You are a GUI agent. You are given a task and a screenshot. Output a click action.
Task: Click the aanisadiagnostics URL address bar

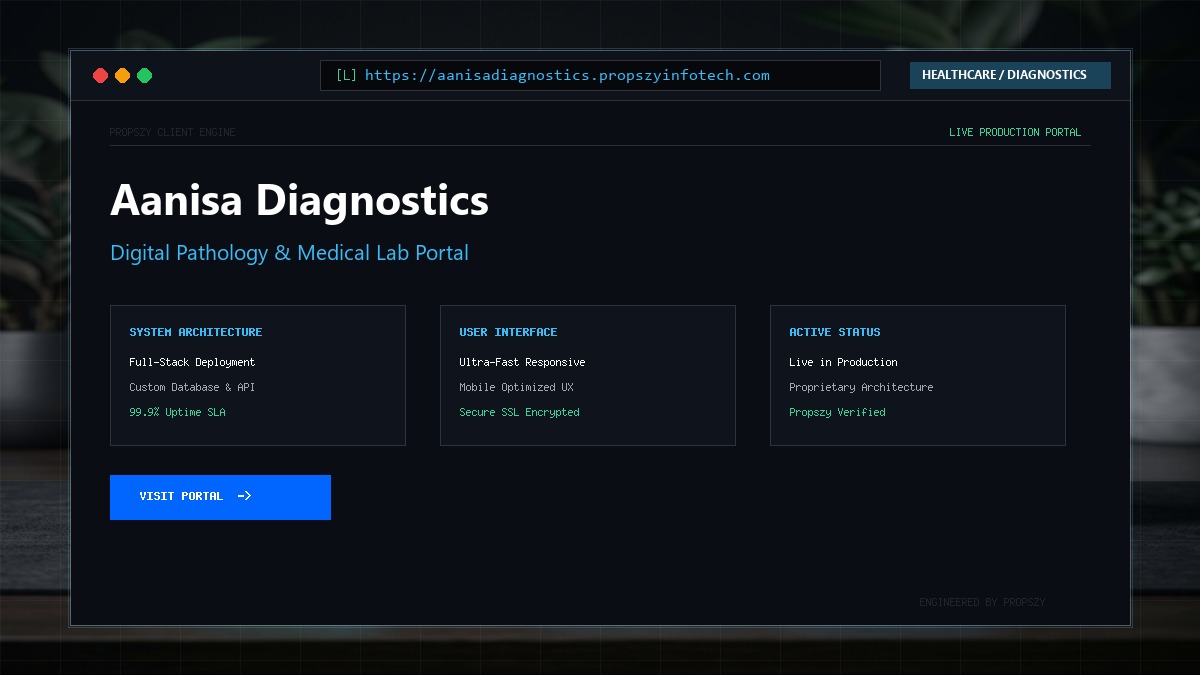(x=600, y=75)
